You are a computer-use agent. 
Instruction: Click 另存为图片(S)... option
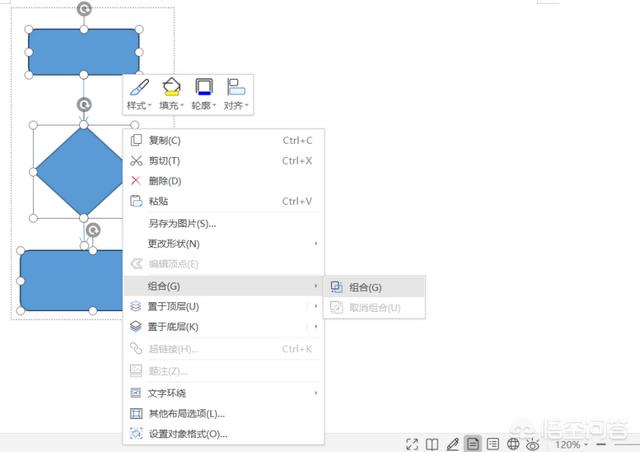click(182, 223)
